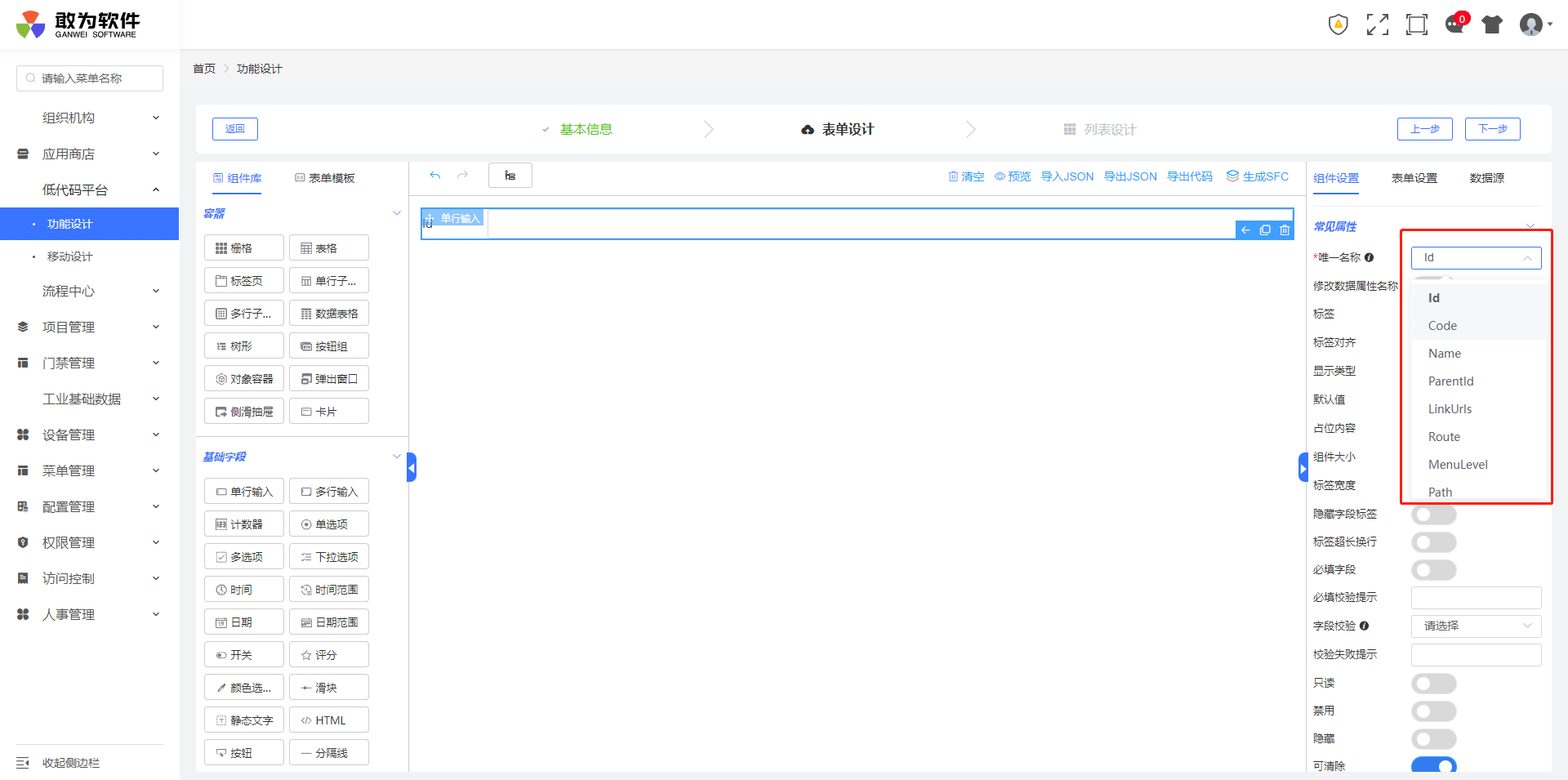
Task: Click the 预览 preview link
Action: tap(1013, 176)
